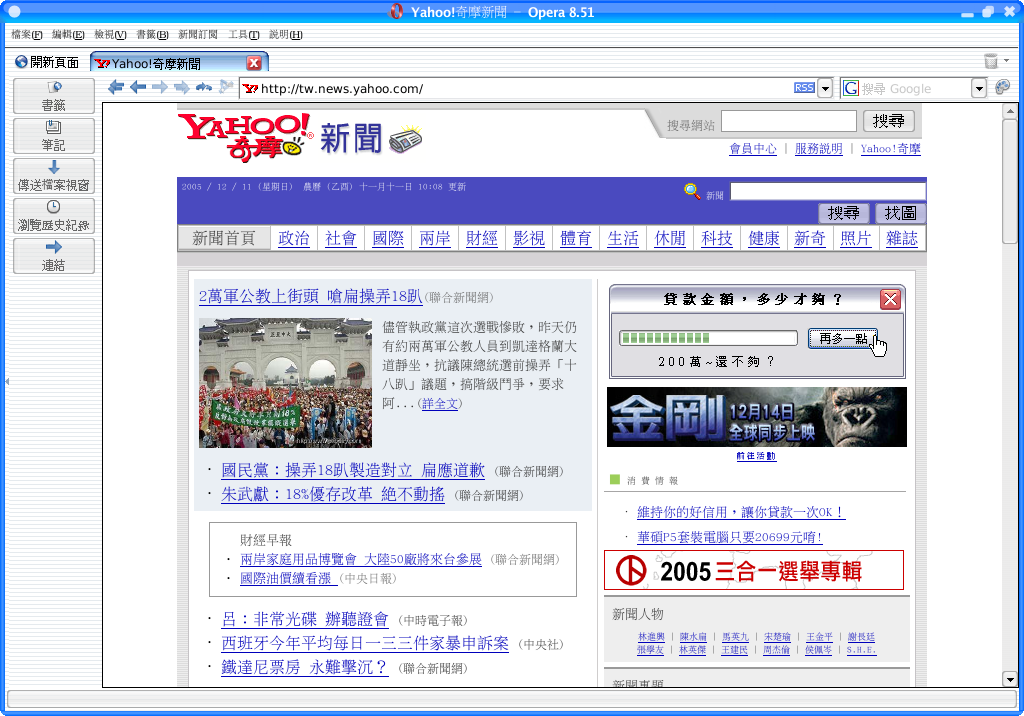Image resolution: width=1024 pixels, height=716 pixels.
Task: Open the 瀏覽歷史紀錄 history sidebar panel
Action: click(54, 216)
